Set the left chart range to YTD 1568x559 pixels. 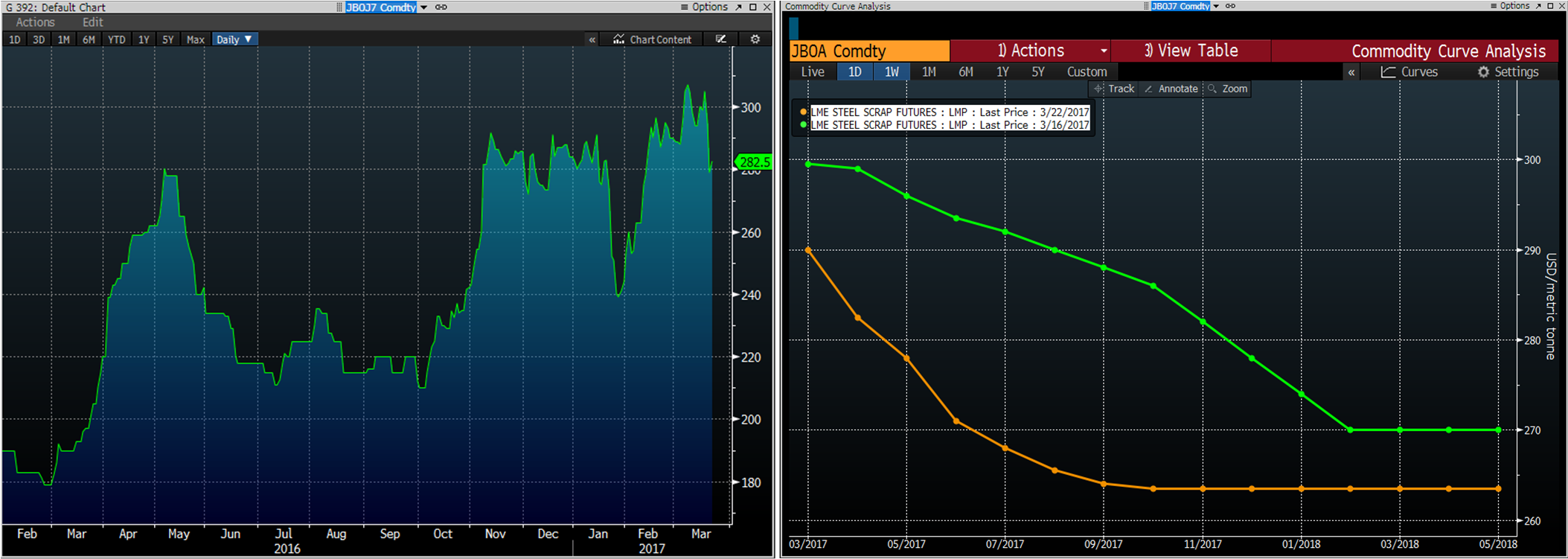(x=116, y=39)
